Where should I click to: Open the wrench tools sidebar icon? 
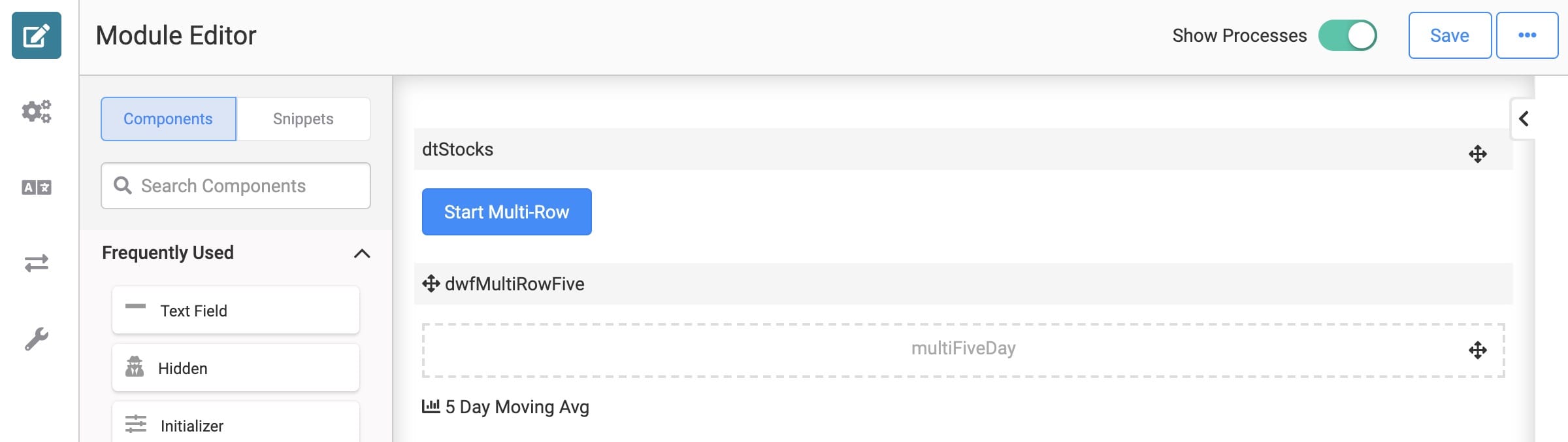[x=37, y=339]
